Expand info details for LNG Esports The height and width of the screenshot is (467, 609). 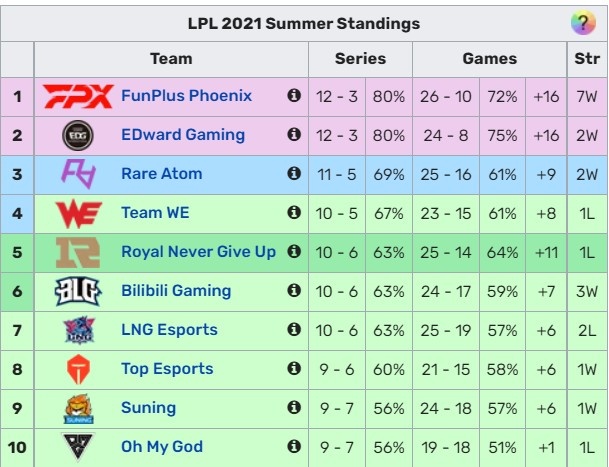(294, 330)
